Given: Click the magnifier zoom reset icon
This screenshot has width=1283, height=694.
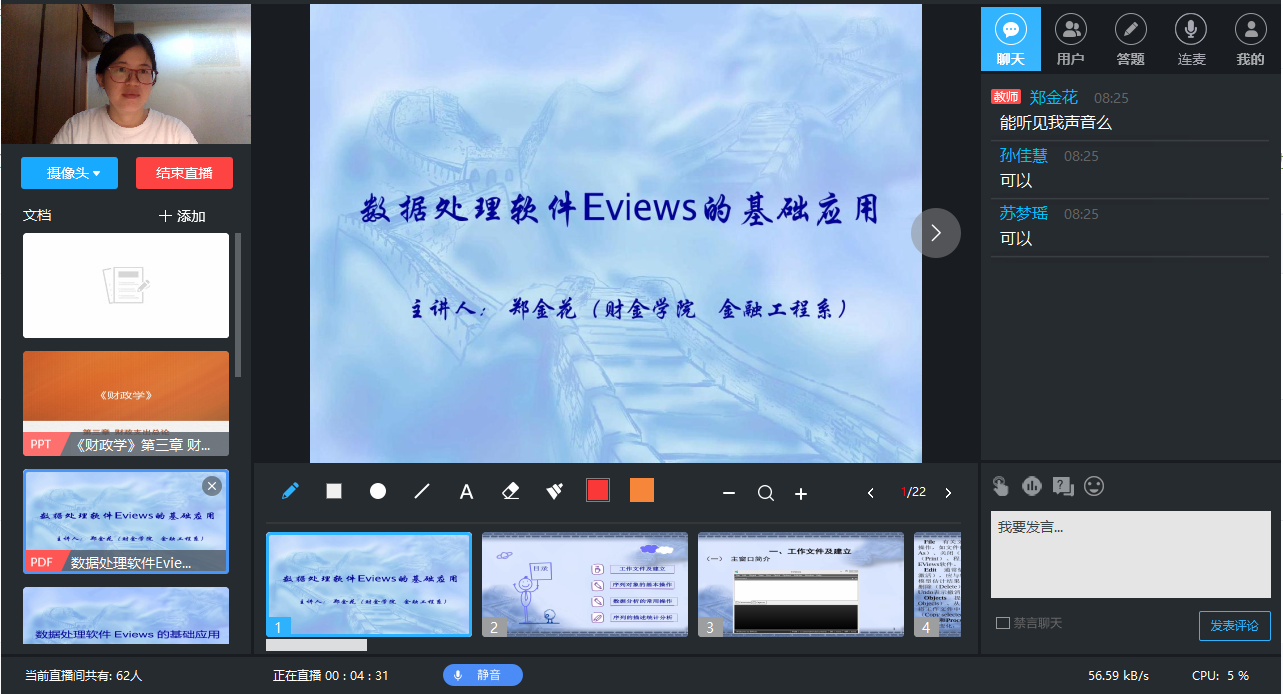Looking at the screenshot, I should [x=766, y=493].
